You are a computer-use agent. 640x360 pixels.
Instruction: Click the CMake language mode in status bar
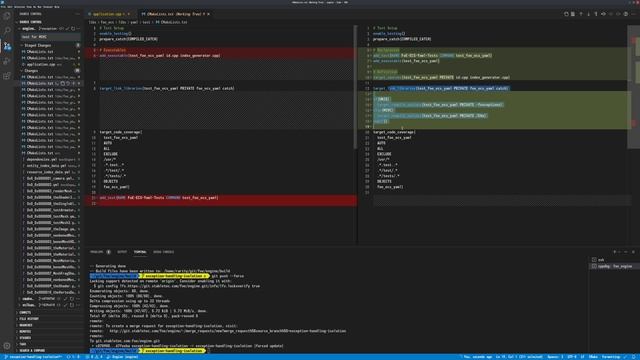point(593,357)
